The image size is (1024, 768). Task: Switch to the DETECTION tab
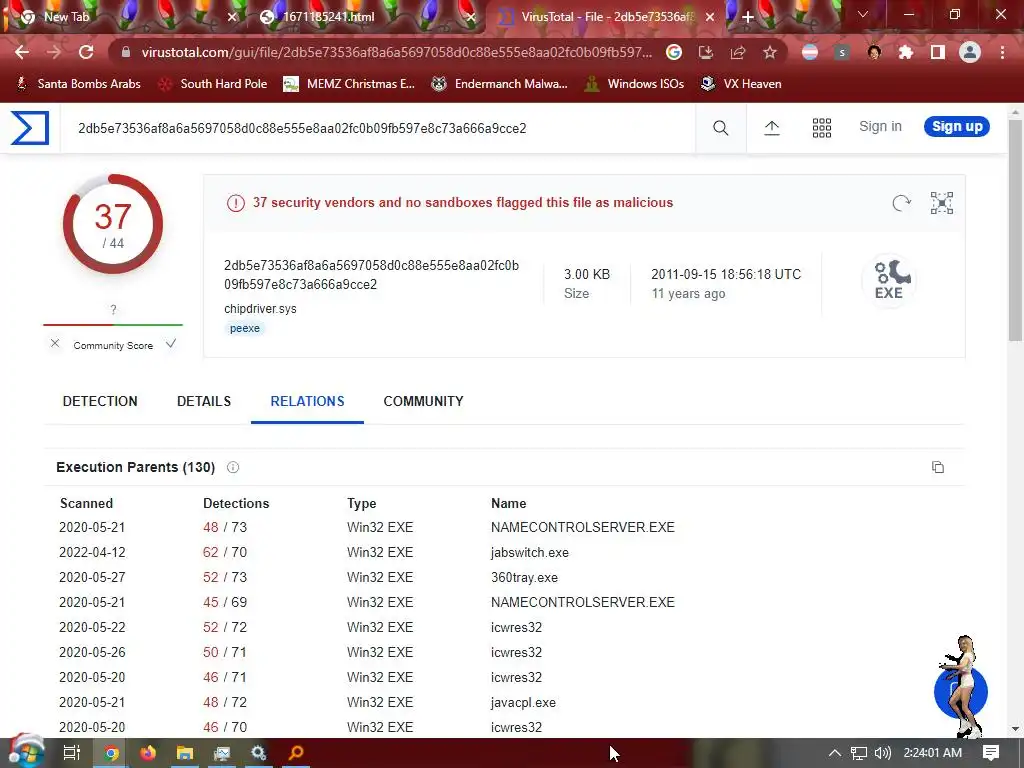pos(100,401)
